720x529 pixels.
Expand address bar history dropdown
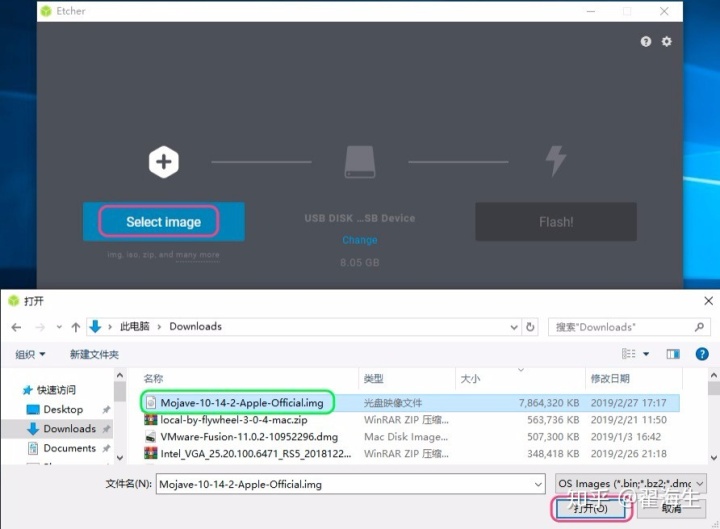pos(514,327)
